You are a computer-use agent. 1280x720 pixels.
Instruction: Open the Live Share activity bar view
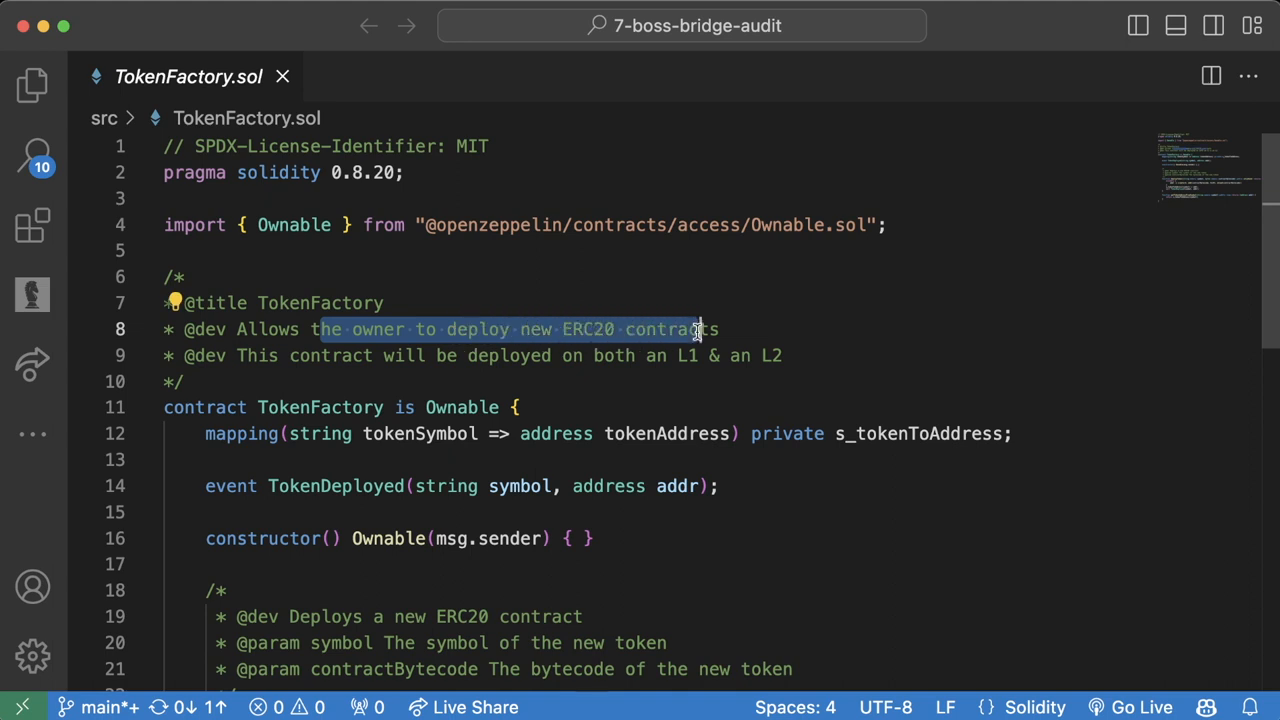[32, 364]
